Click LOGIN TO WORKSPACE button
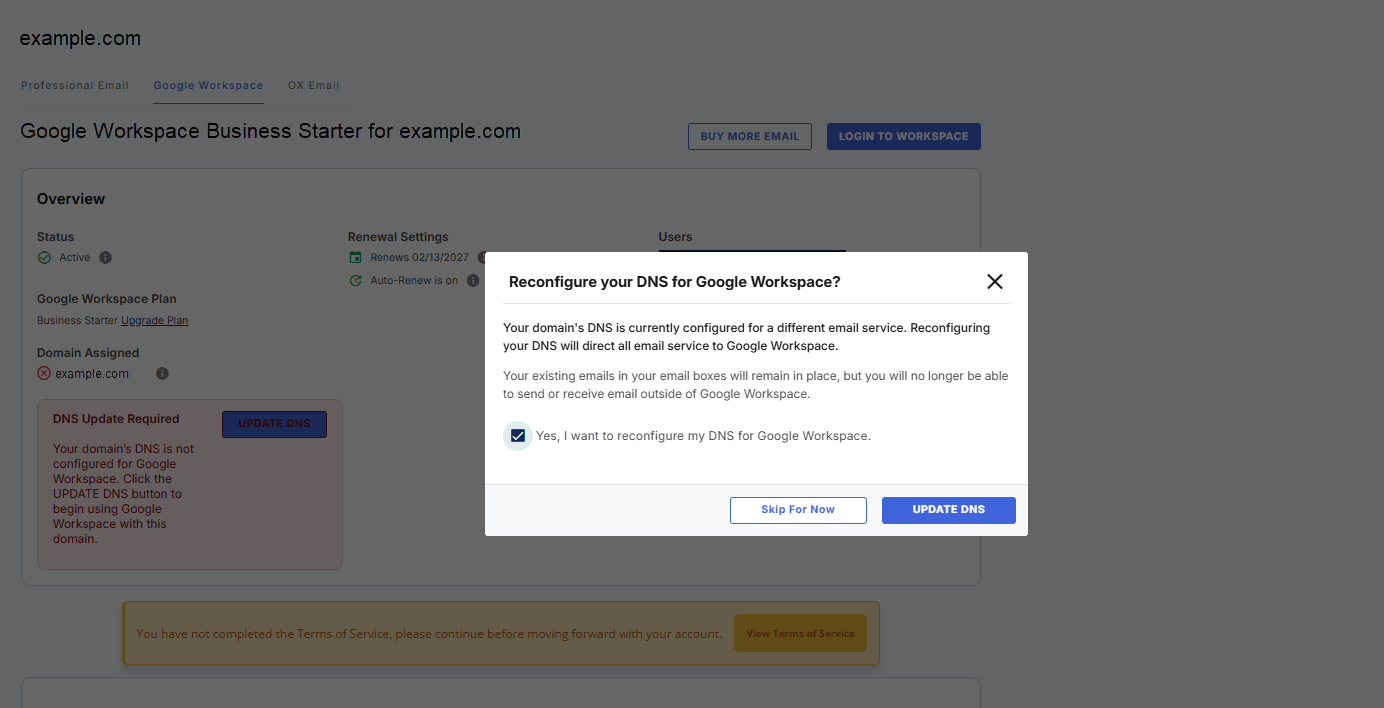This screenshot has width=1384, height=708. (903, 137)
